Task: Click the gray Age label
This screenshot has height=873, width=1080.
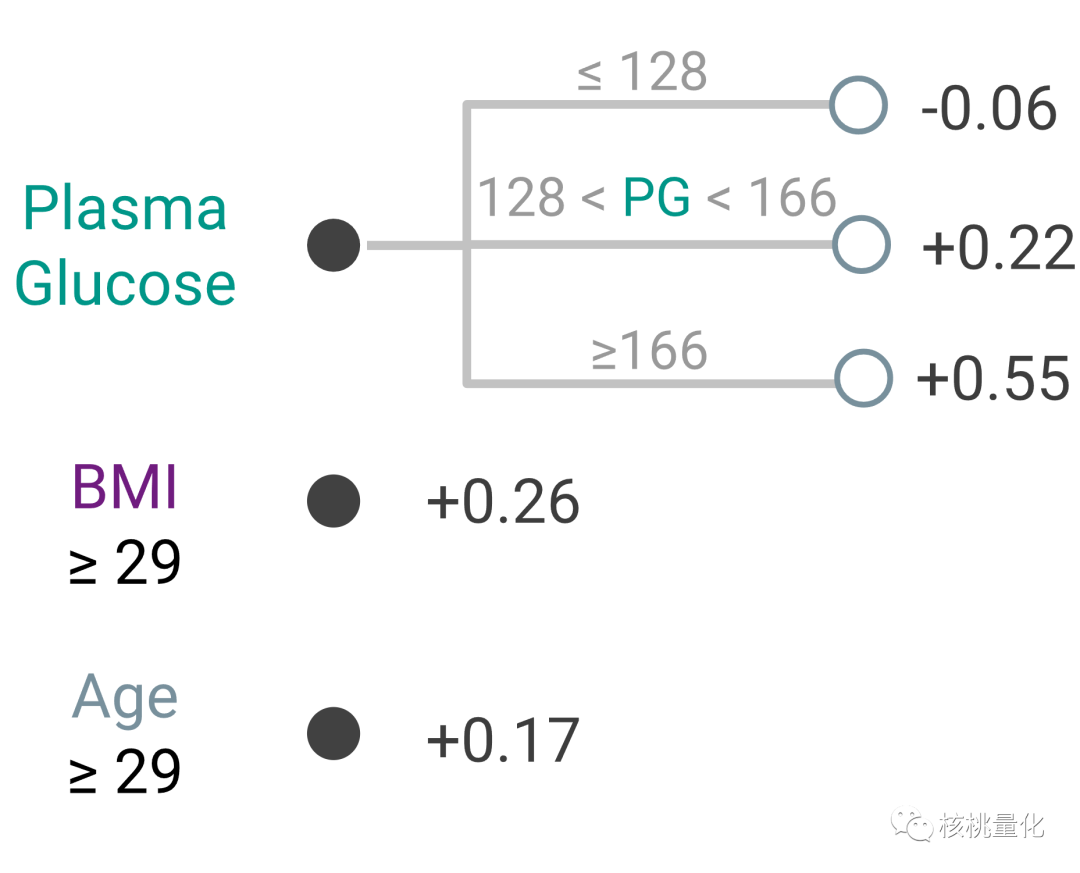Action: coord(125,698)
